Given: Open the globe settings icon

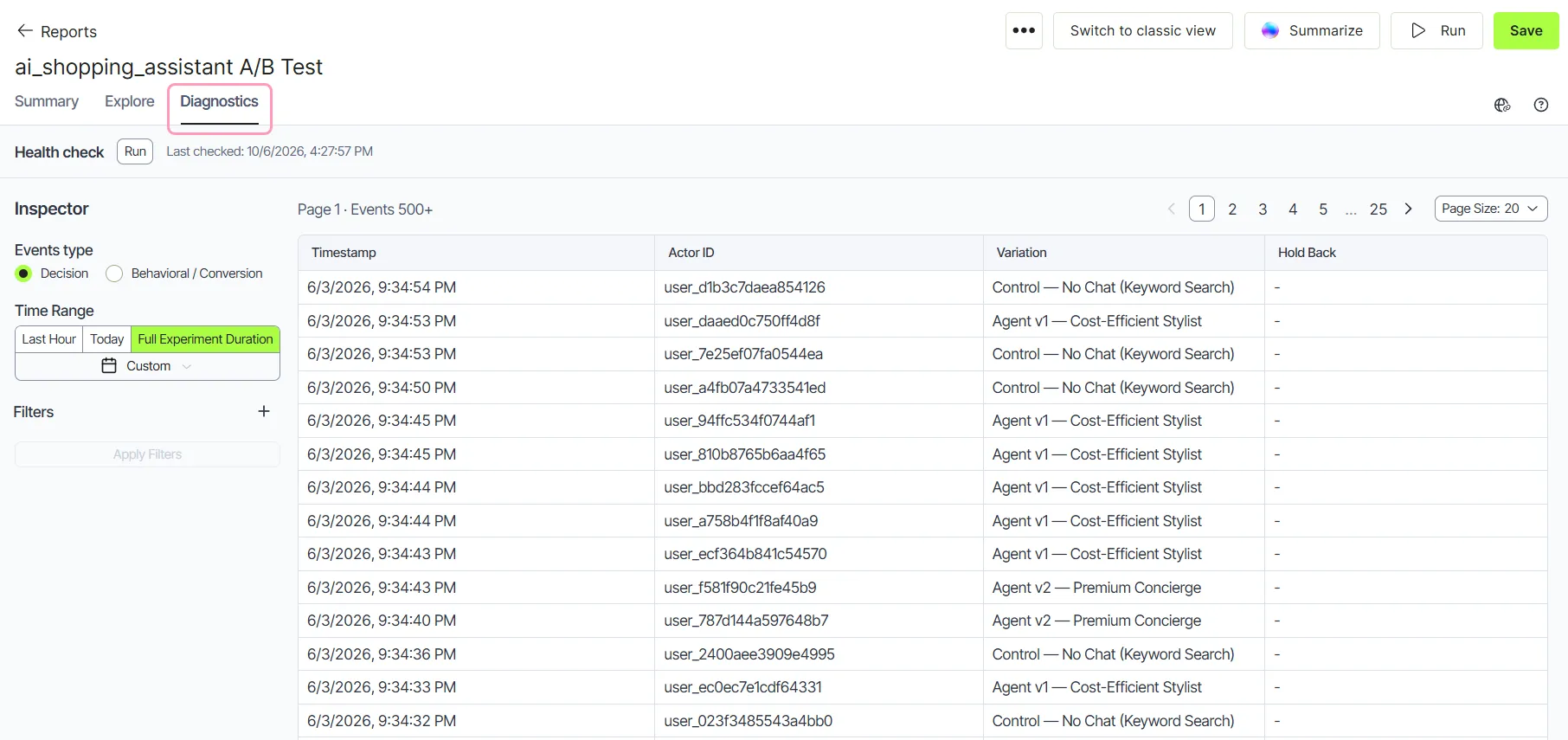Looking at the screenshot, I should click(1502, 105).
